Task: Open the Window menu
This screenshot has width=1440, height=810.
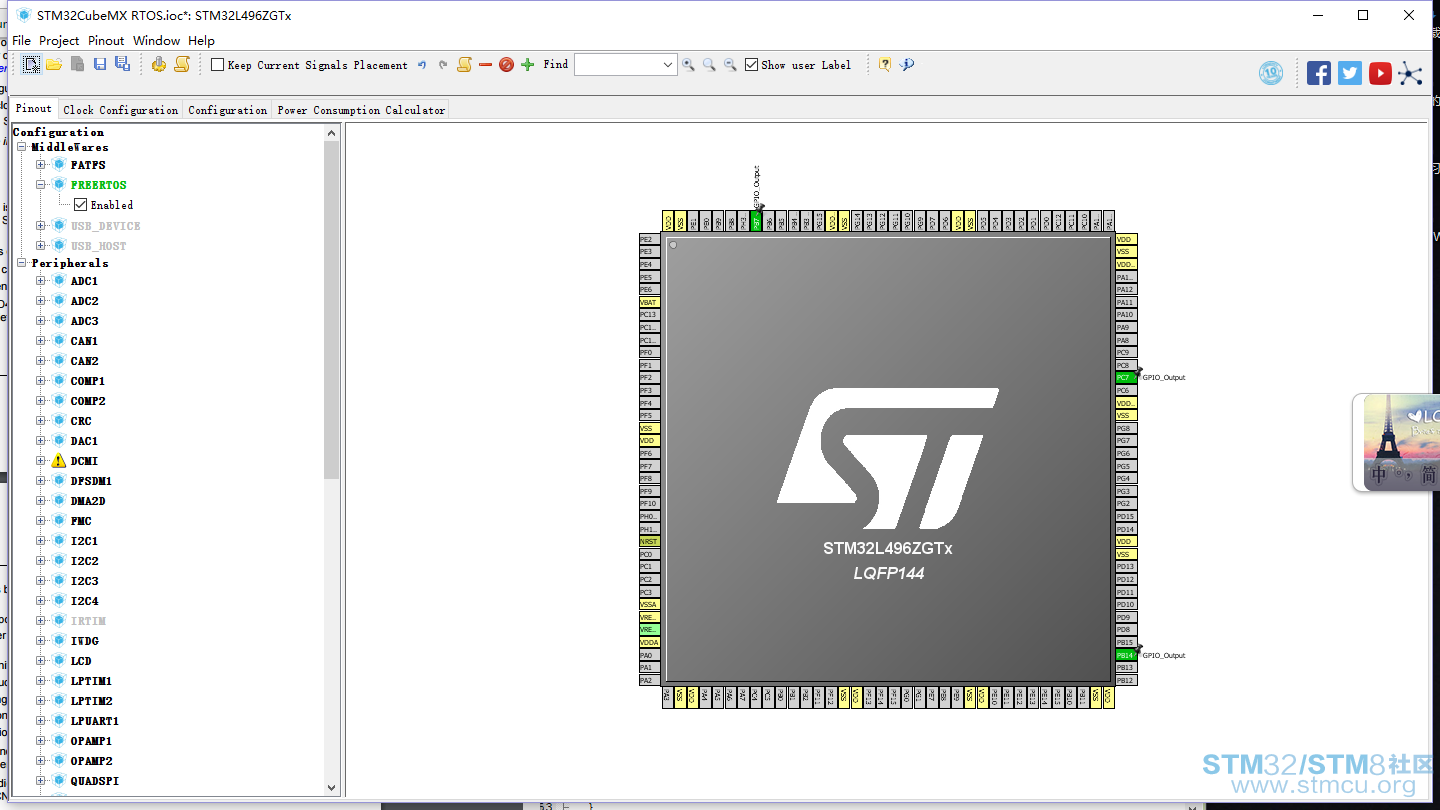Action: point(156,41)
